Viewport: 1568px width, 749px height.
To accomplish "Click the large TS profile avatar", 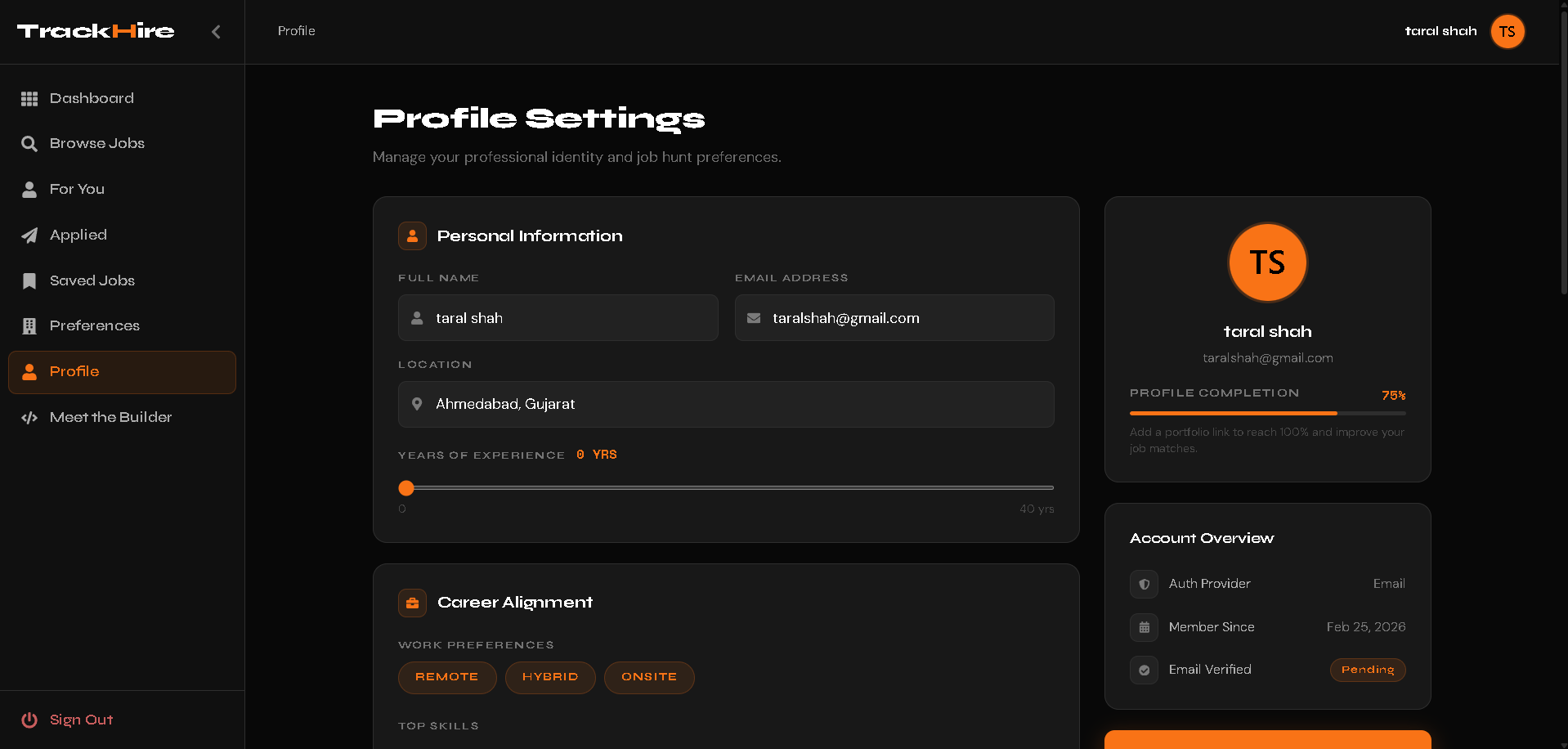I will coord(1268,262).
